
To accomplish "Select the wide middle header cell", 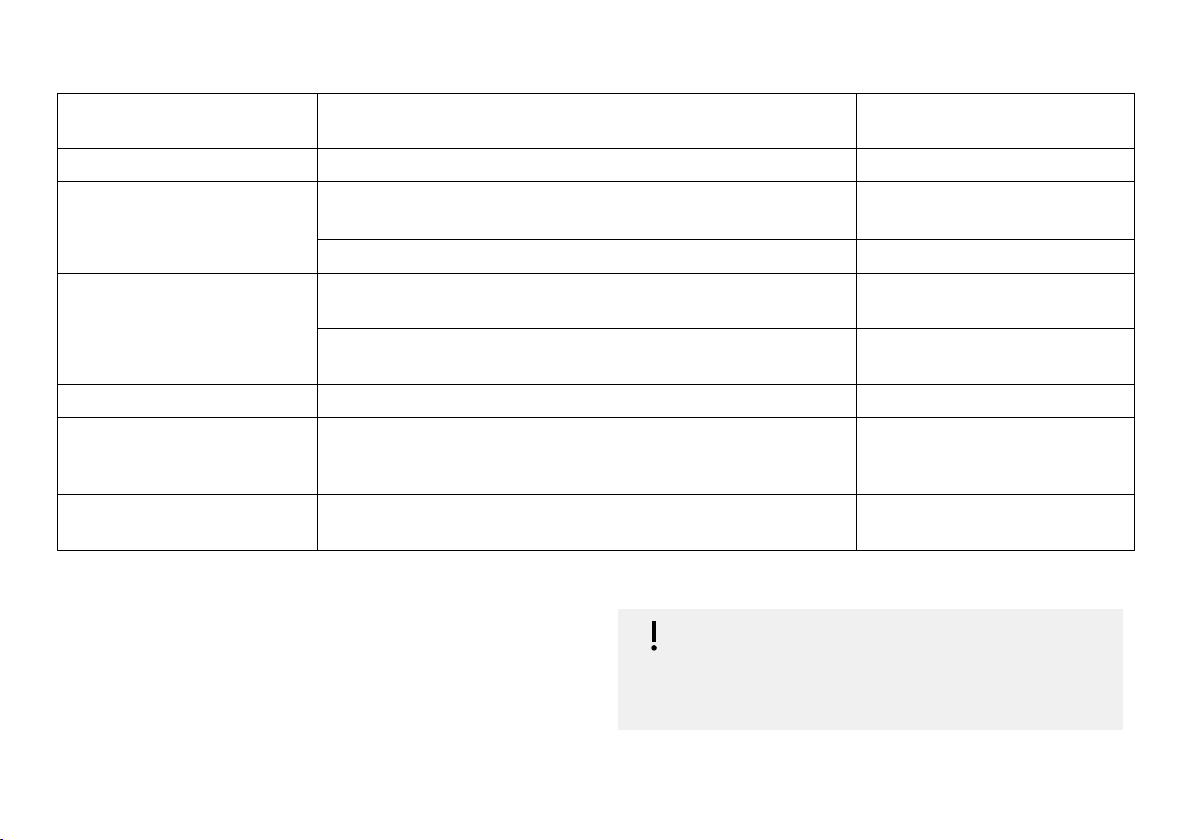I will [586, 121].
